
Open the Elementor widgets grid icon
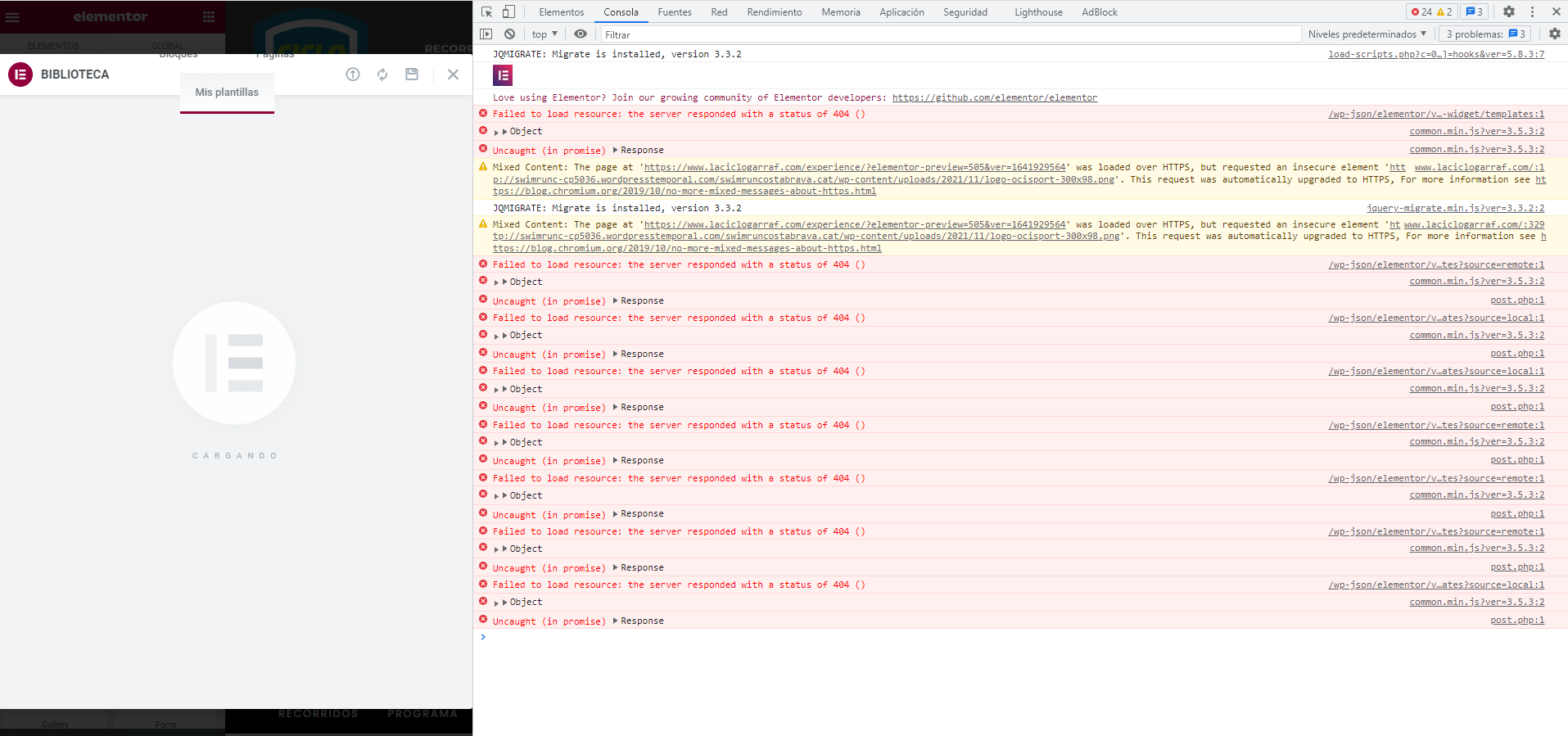[209, 16]
